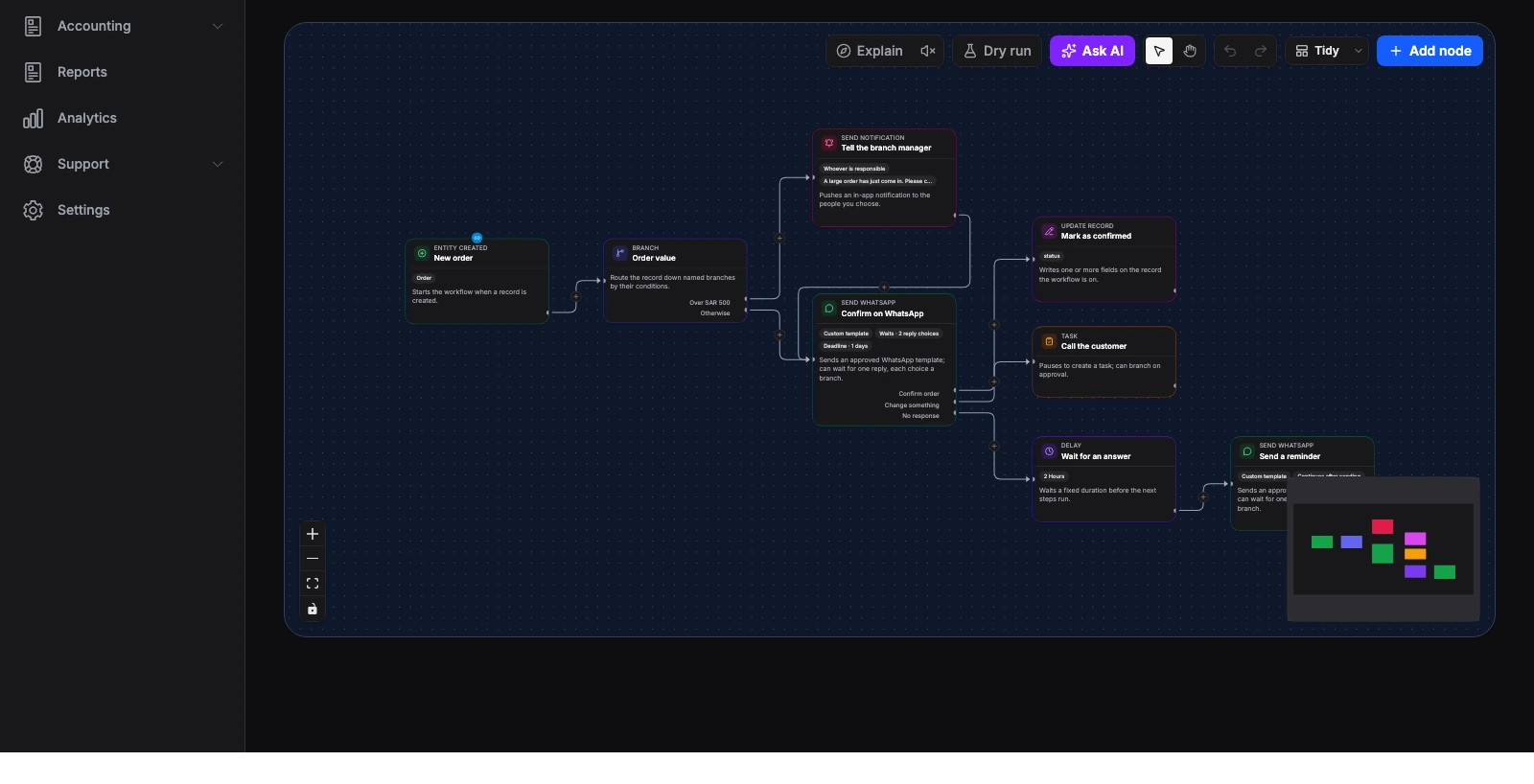Click Send a reminder WhatsApp icon
This screenshot has width=1534, height=784.
pos(1247,450)
